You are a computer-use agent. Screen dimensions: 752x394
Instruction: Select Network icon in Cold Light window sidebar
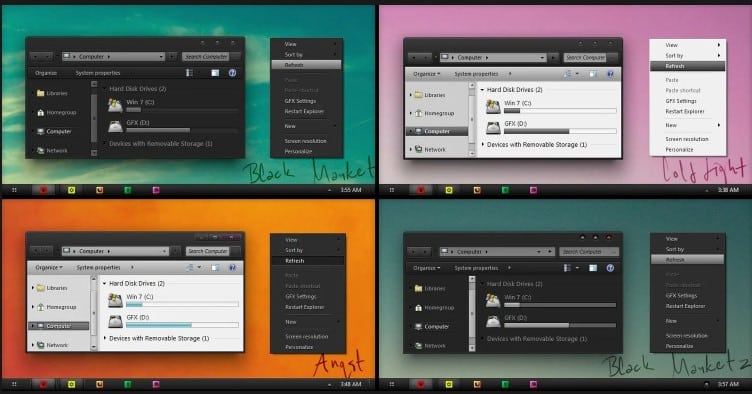point(419,150)
